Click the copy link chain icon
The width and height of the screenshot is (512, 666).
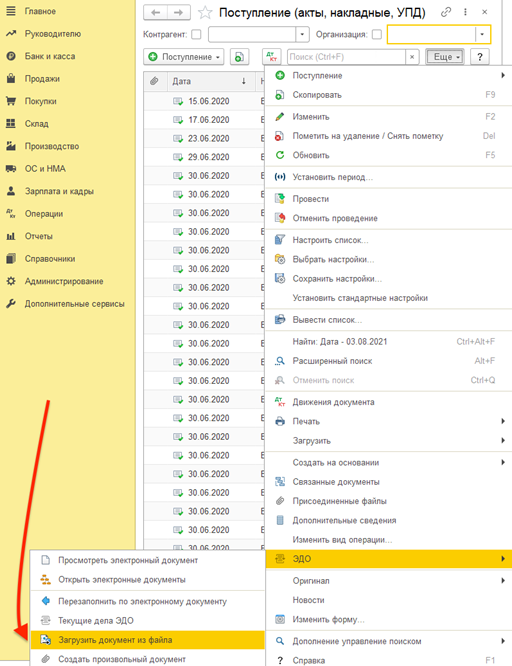(446, 12)
